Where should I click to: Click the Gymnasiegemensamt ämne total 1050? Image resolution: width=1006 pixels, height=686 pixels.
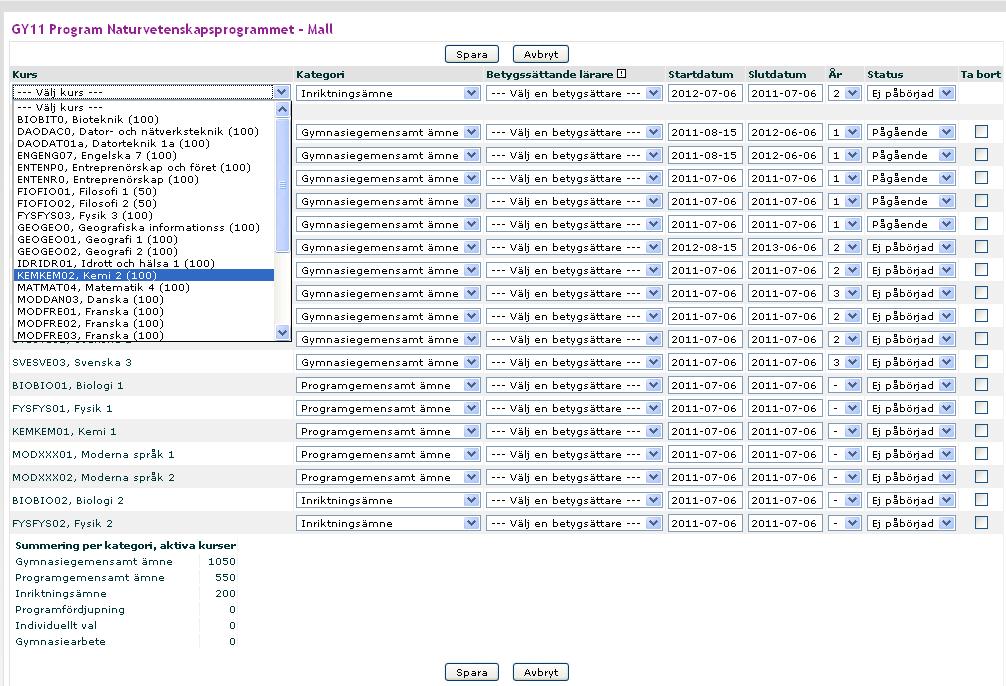pos(221,562)
